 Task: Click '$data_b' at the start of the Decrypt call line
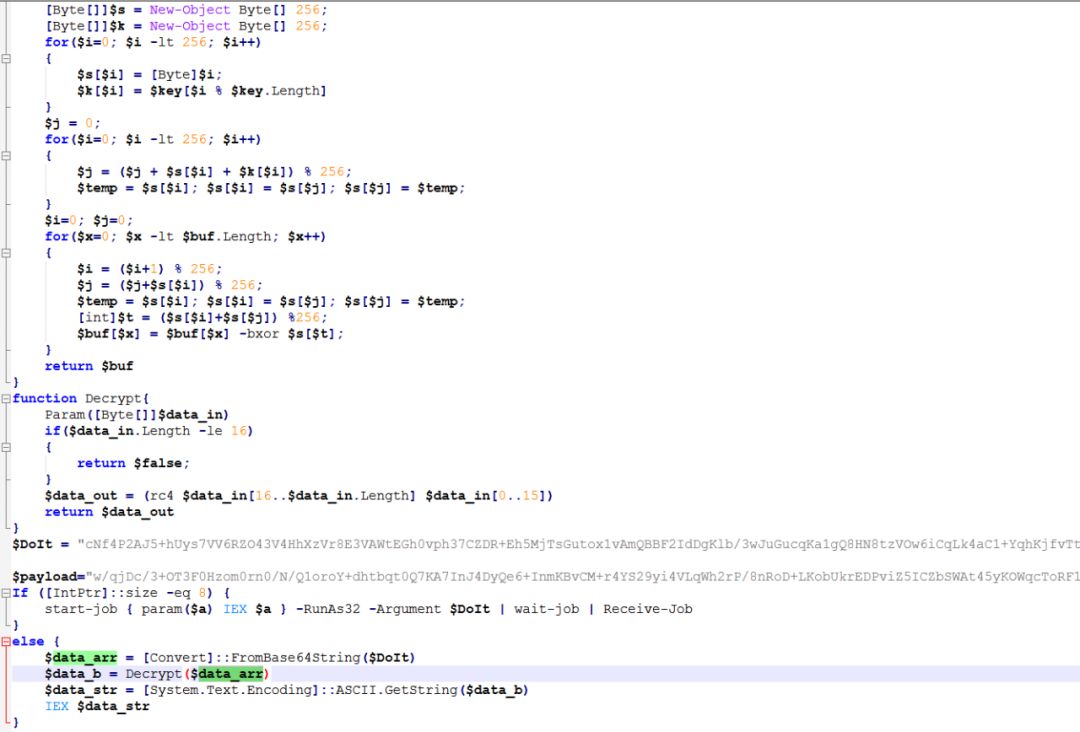72,674
